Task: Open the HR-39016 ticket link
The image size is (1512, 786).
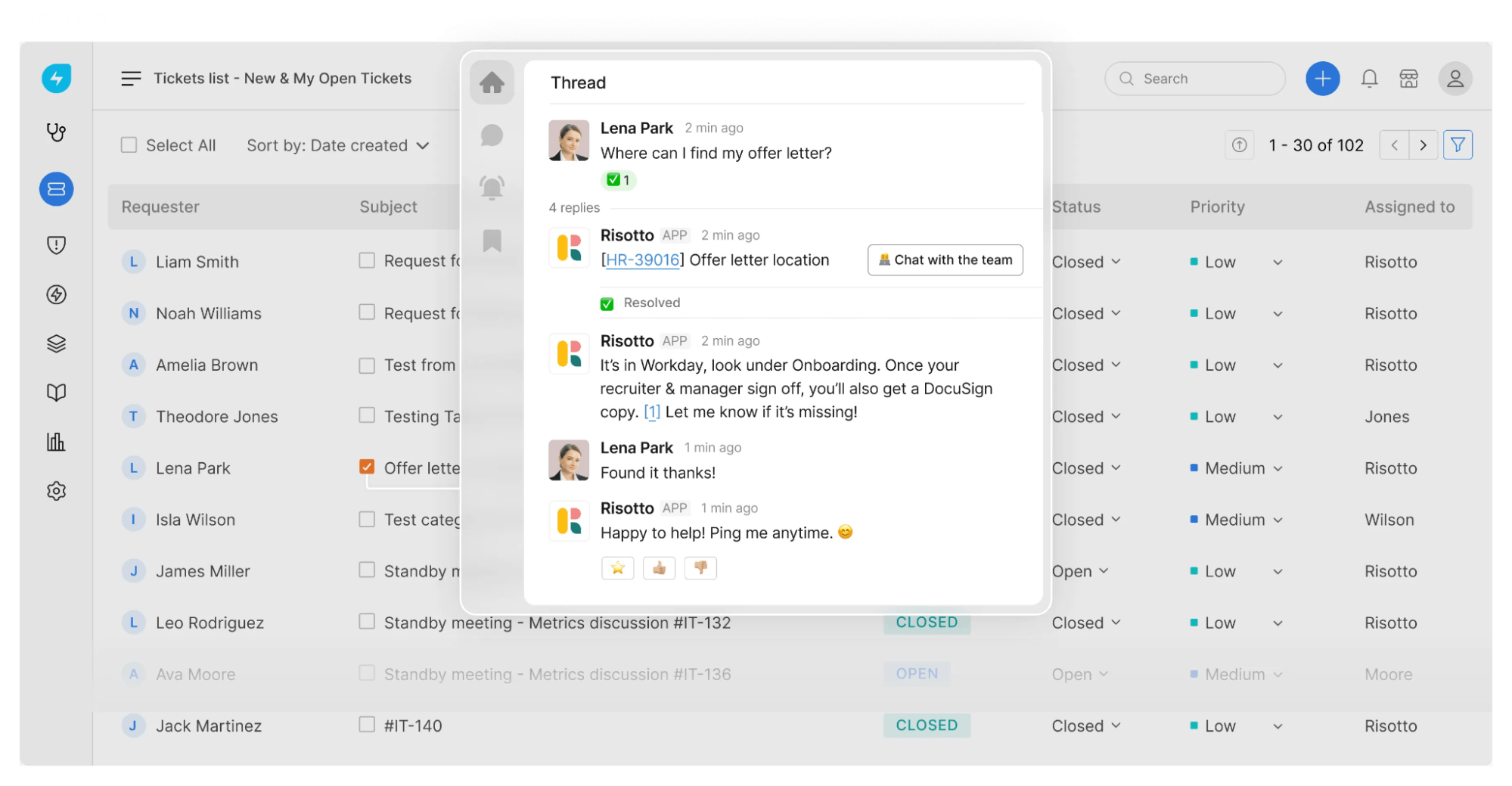Action: tap(642, 260)
